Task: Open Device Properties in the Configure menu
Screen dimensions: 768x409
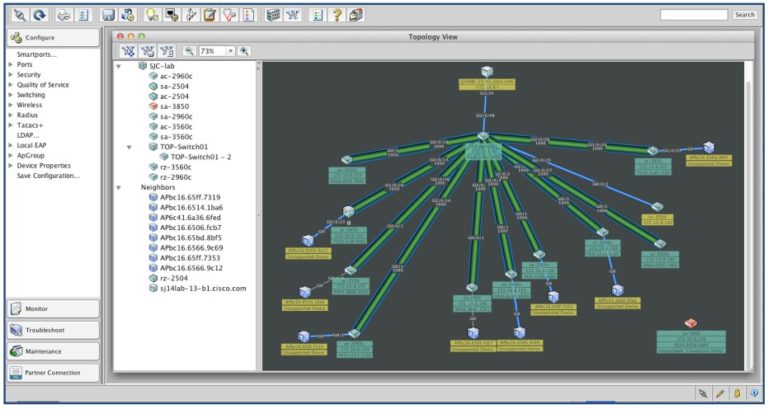Action: pos(44,166)
